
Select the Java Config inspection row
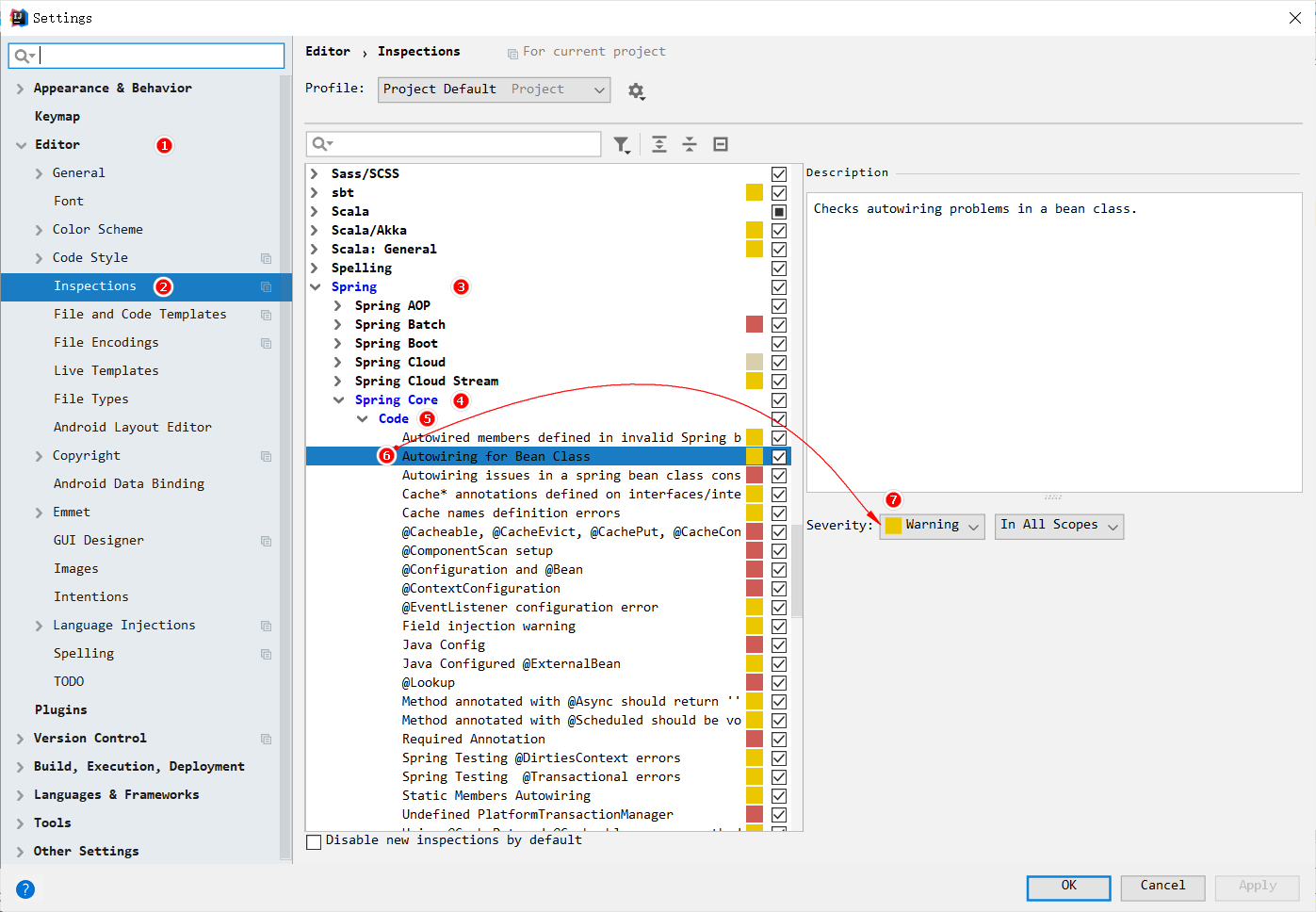[x=444, y=645]
